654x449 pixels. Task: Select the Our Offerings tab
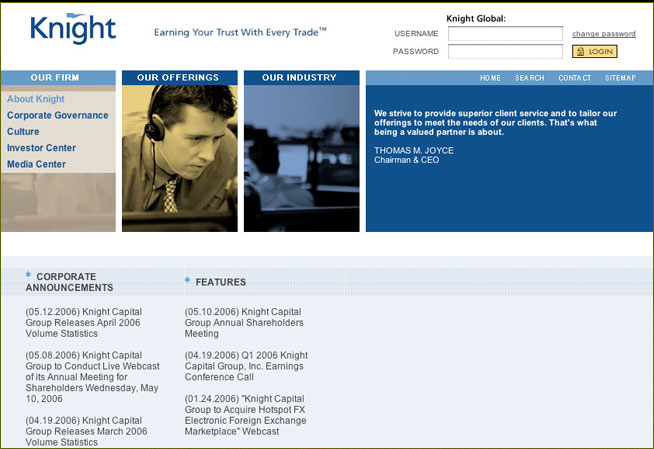point(179,78)
